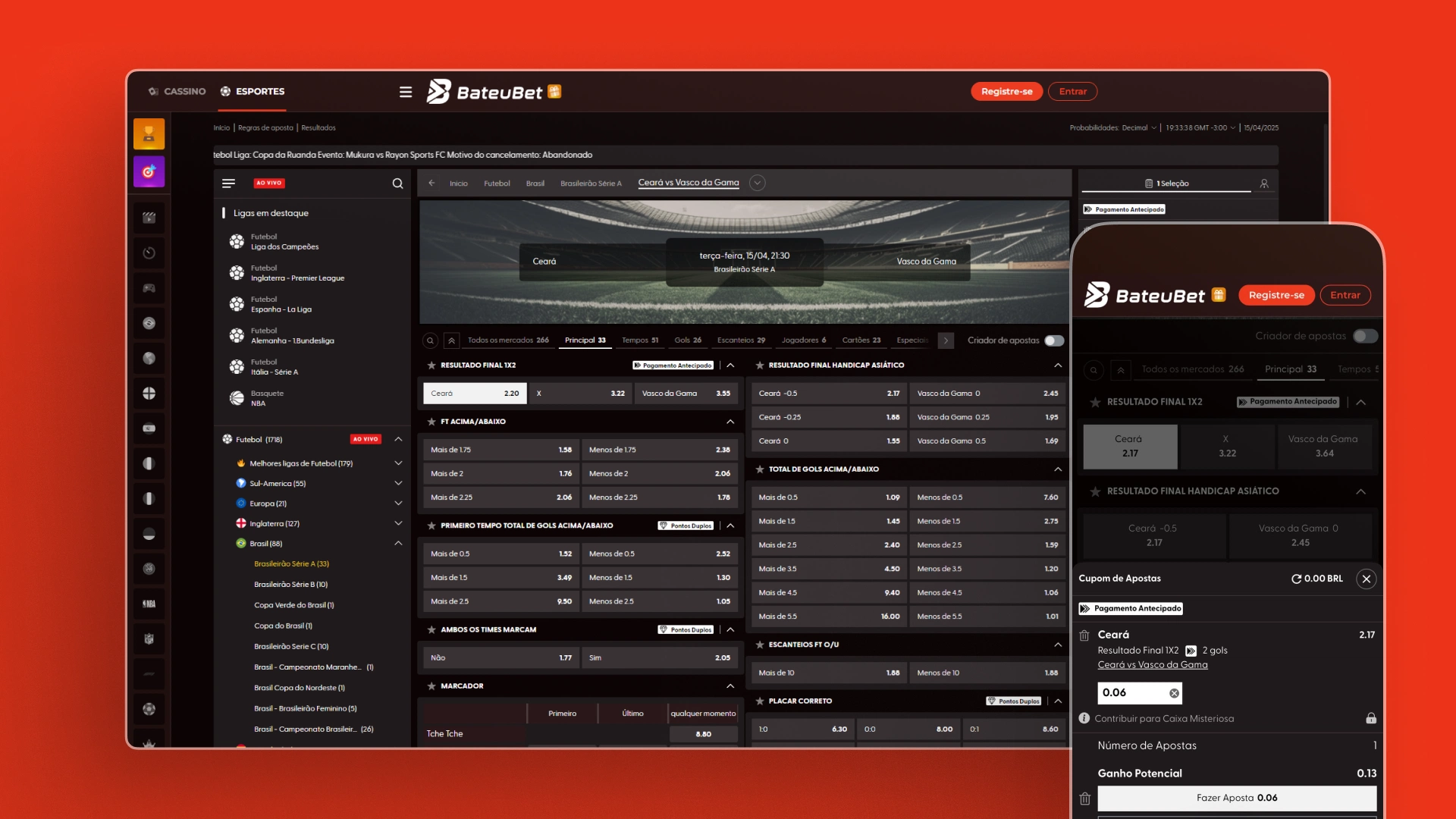Open Liga dos Campeões soccer ball icon
The image size is (1456, 819).
pos(237,242)
